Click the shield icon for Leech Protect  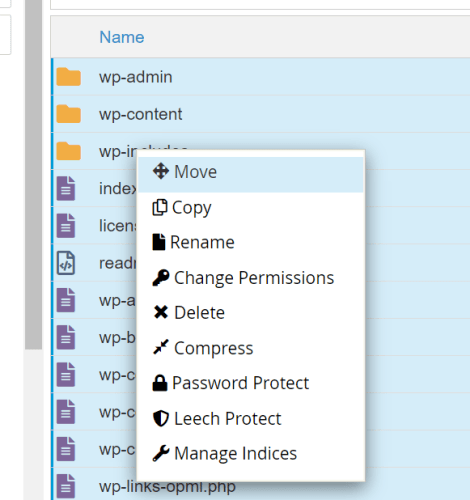point(161,418)
